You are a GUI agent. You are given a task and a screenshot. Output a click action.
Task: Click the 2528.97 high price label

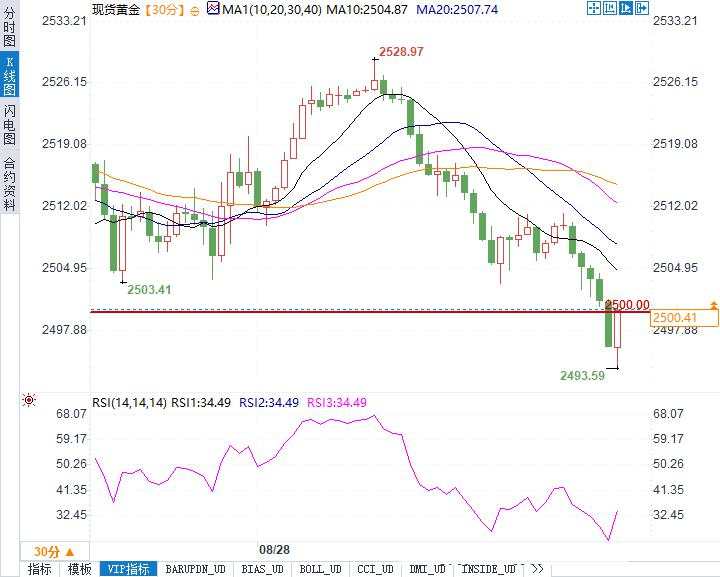coord(401,51)
